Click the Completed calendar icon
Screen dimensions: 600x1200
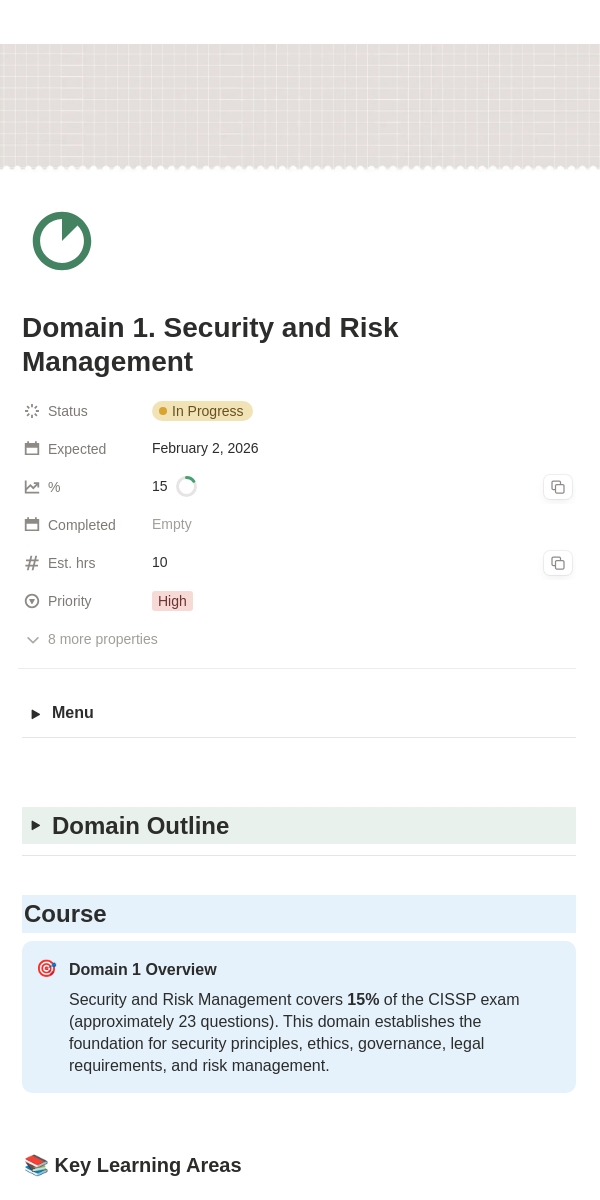[x=32, y=525]
